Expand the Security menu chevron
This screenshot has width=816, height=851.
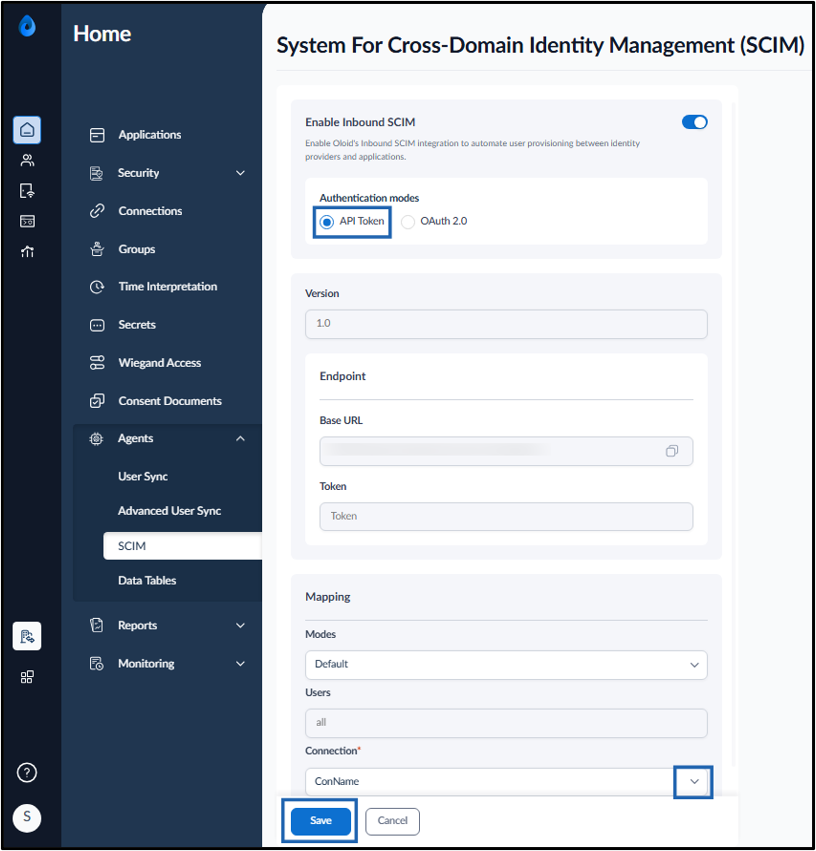240,173
